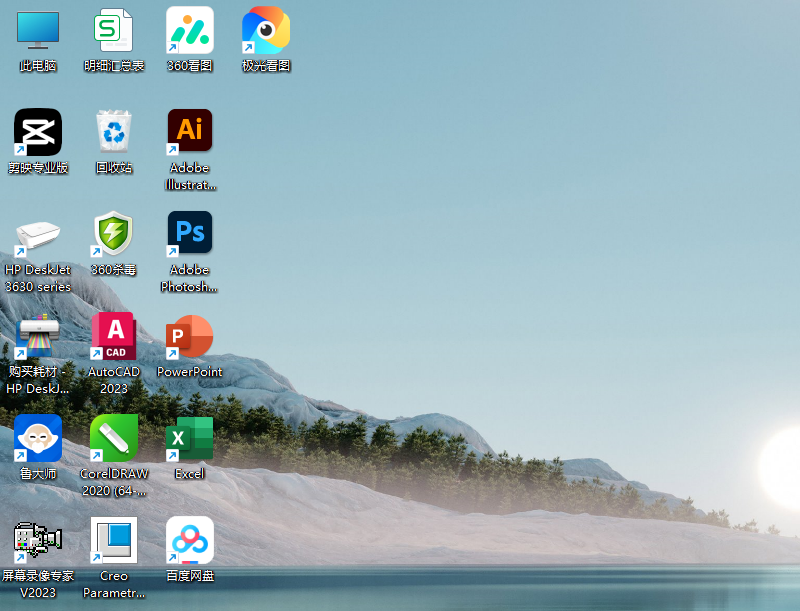Image resolution: width=800 pixels, height=611 pixels.
Task: Launch the Adobe Illustrator Ai icon
Action: pos(190,131)
